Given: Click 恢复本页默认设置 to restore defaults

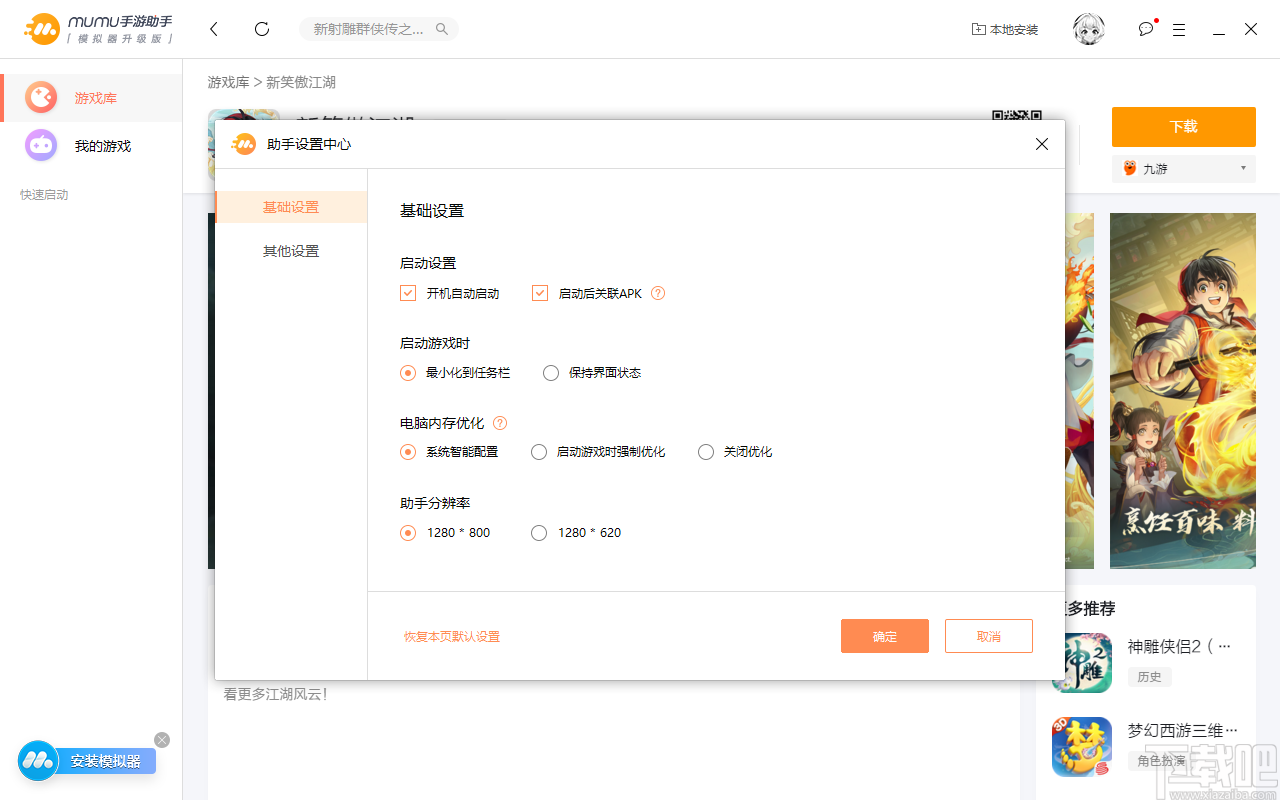Looking at the screenshot, I should 451,636.
